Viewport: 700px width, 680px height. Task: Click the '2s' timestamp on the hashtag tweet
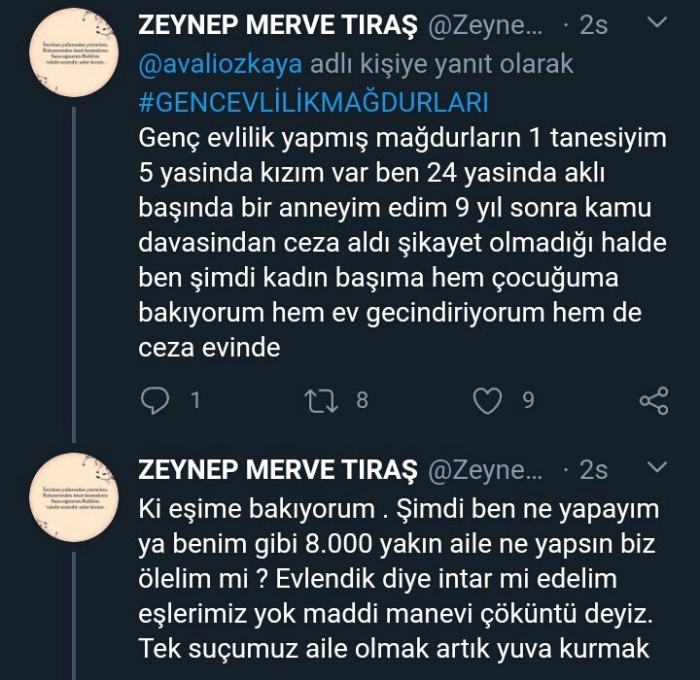pos(593,25)
